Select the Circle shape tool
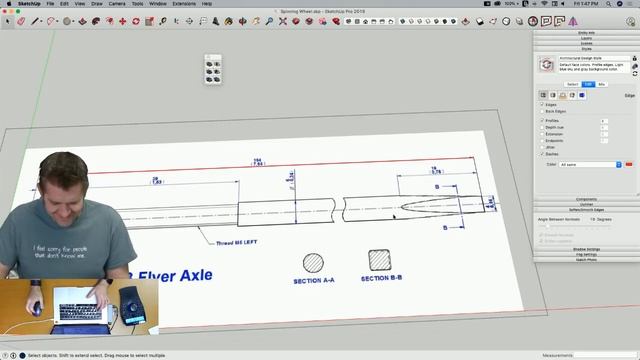Image resolution: width=640 pixels, height=360 pixels. pyautogui.click(x=67, y=21)
